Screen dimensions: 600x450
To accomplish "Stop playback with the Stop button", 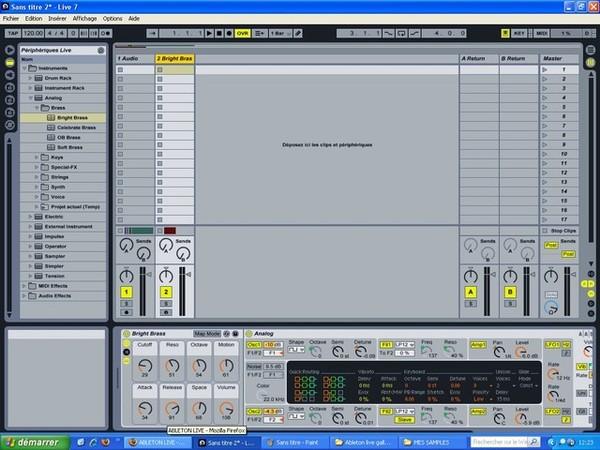I will [x=219, y=33].
